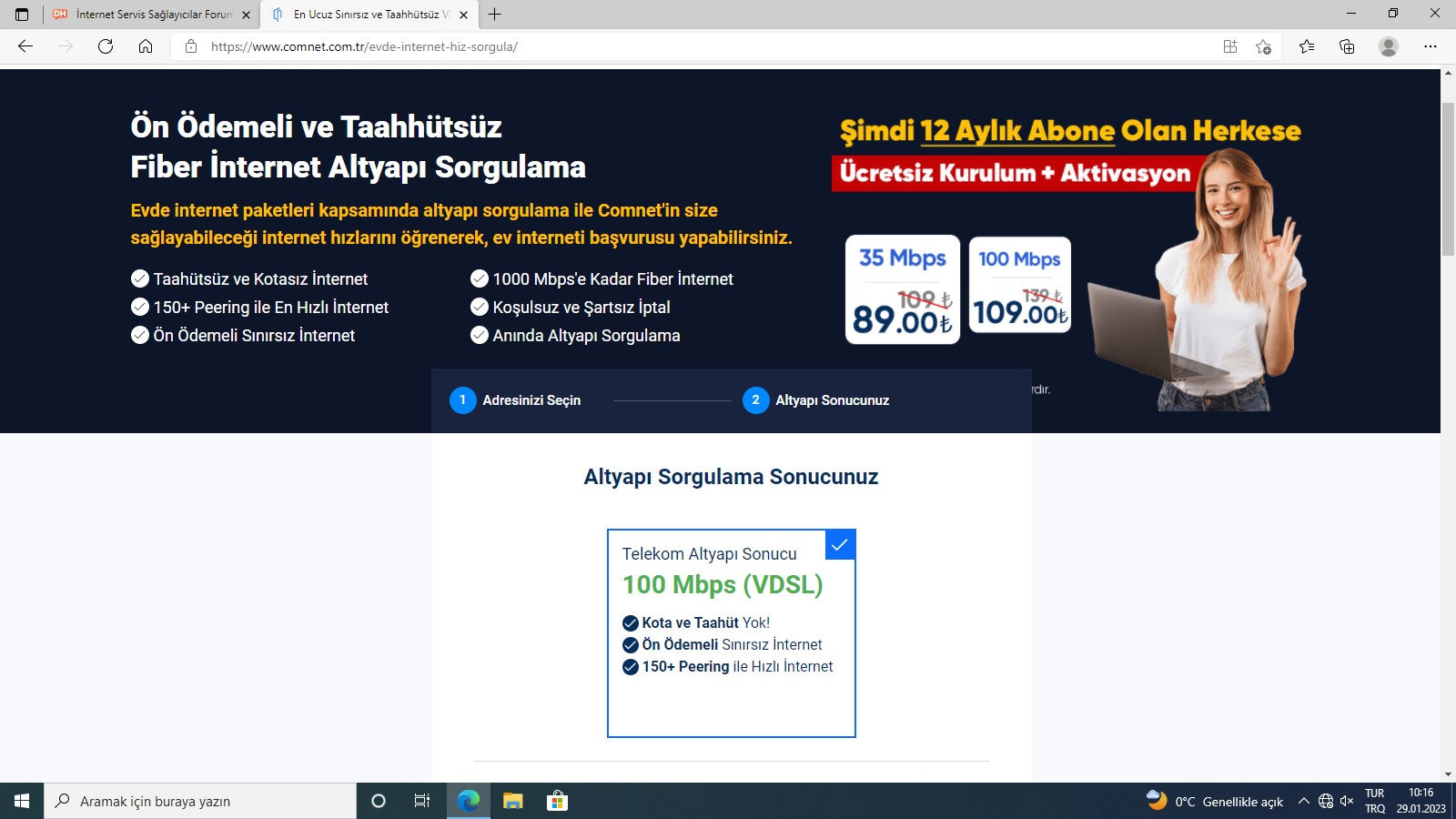Click the Altyapı Sorgulama Sonucunuz heading
This screenshot has width=1456, height=819.
[731, 477]
